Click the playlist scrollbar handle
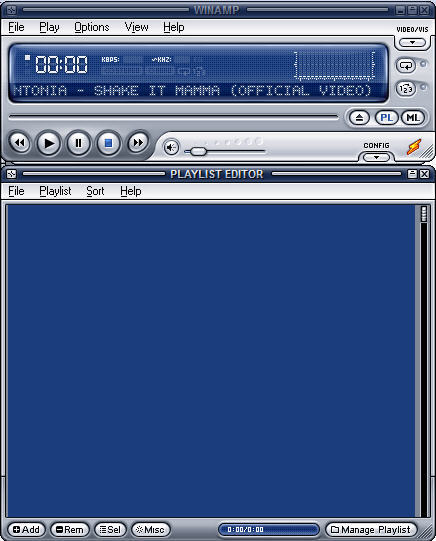 424,214
